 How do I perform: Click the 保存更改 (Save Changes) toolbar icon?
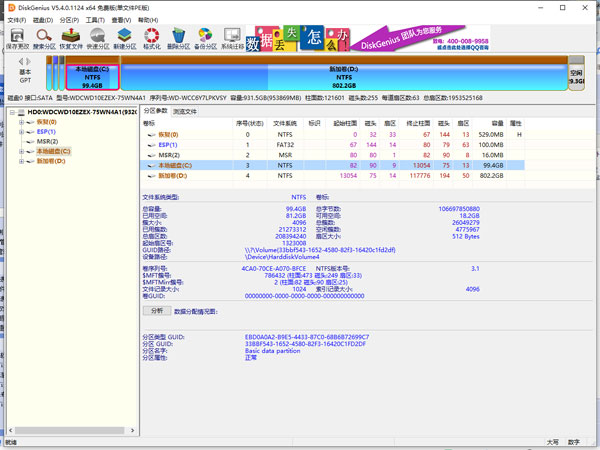[x=18, y=38]
